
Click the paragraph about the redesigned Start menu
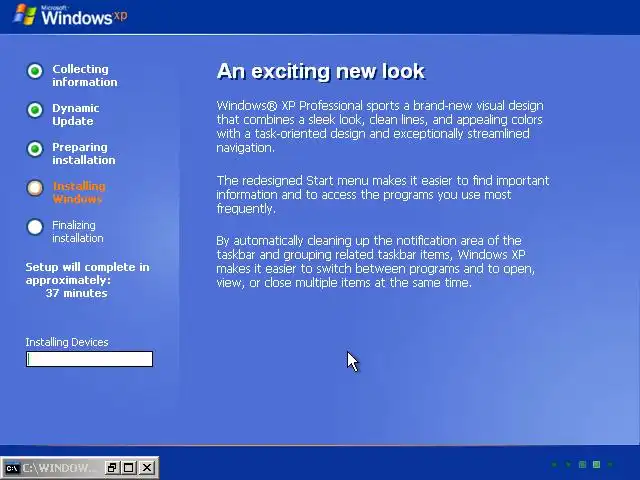click(383, 195)
